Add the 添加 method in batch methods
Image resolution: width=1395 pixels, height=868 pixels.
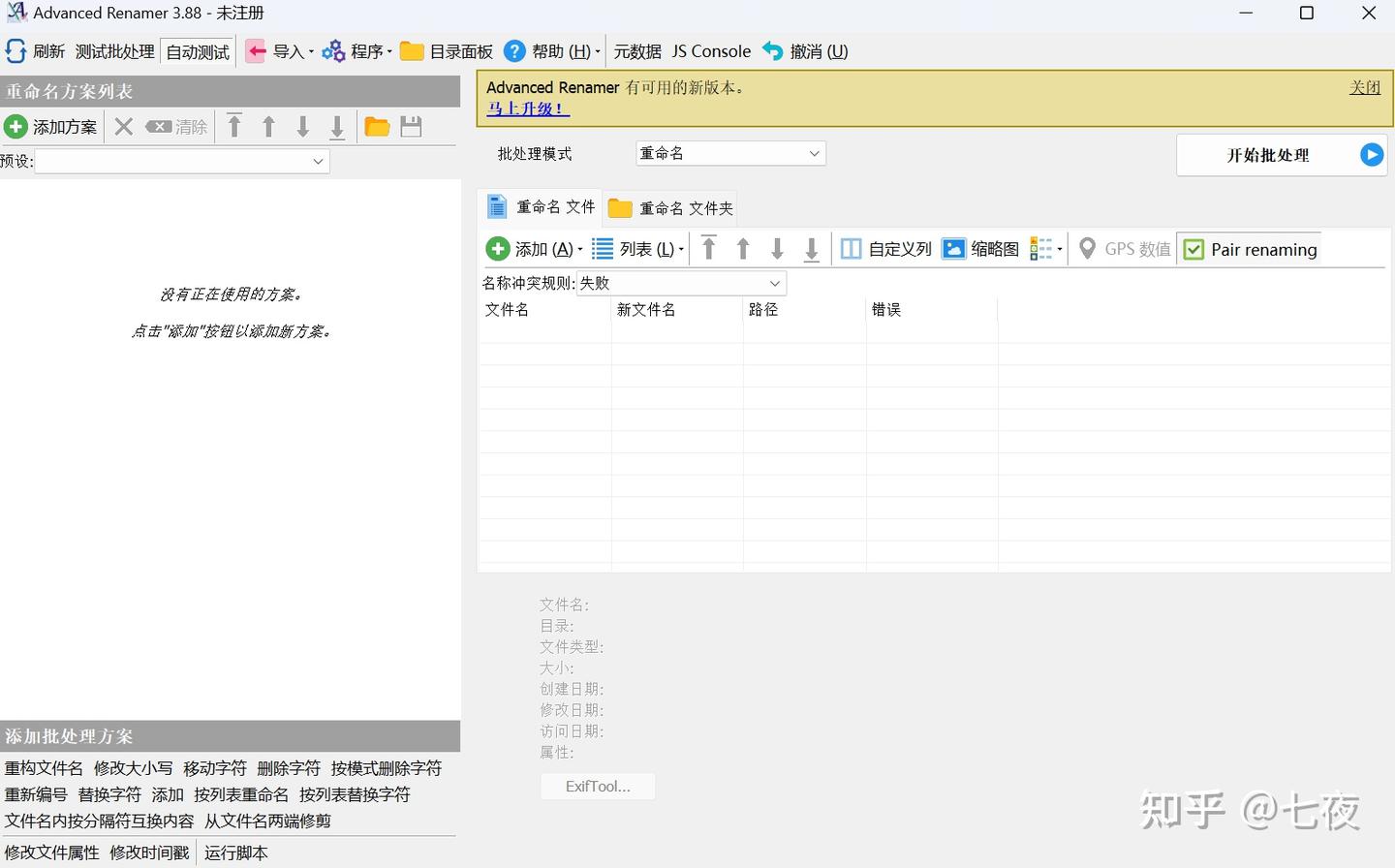point(168,794)
